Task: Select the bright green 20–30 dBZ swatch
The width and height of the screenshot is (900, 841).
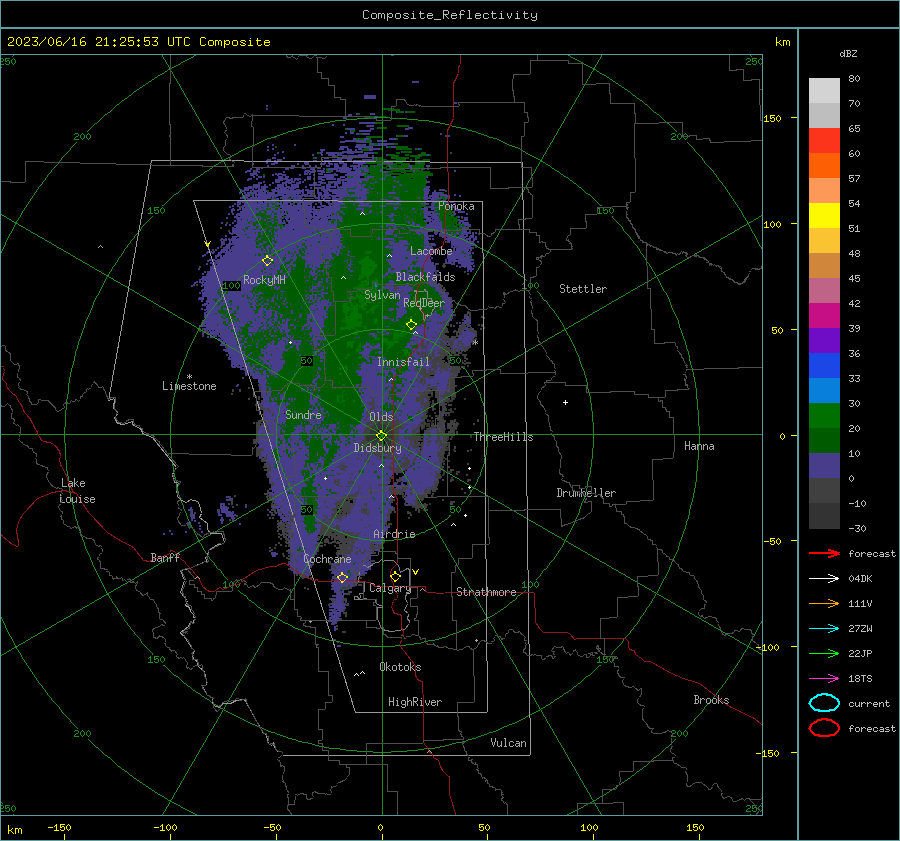Action: click(x=824, y=416)
